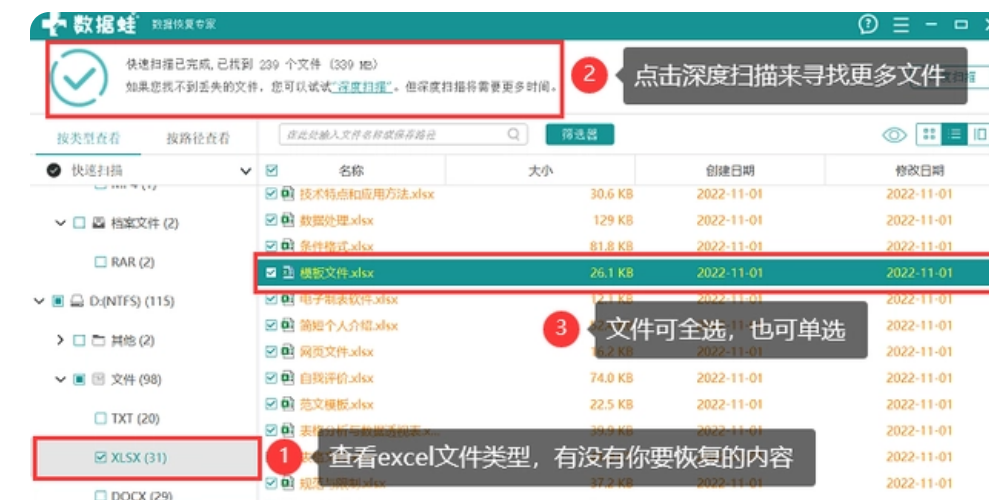Uncheck the checkbox for 简短个人介绍.xlsx

[x=271, y=325]
